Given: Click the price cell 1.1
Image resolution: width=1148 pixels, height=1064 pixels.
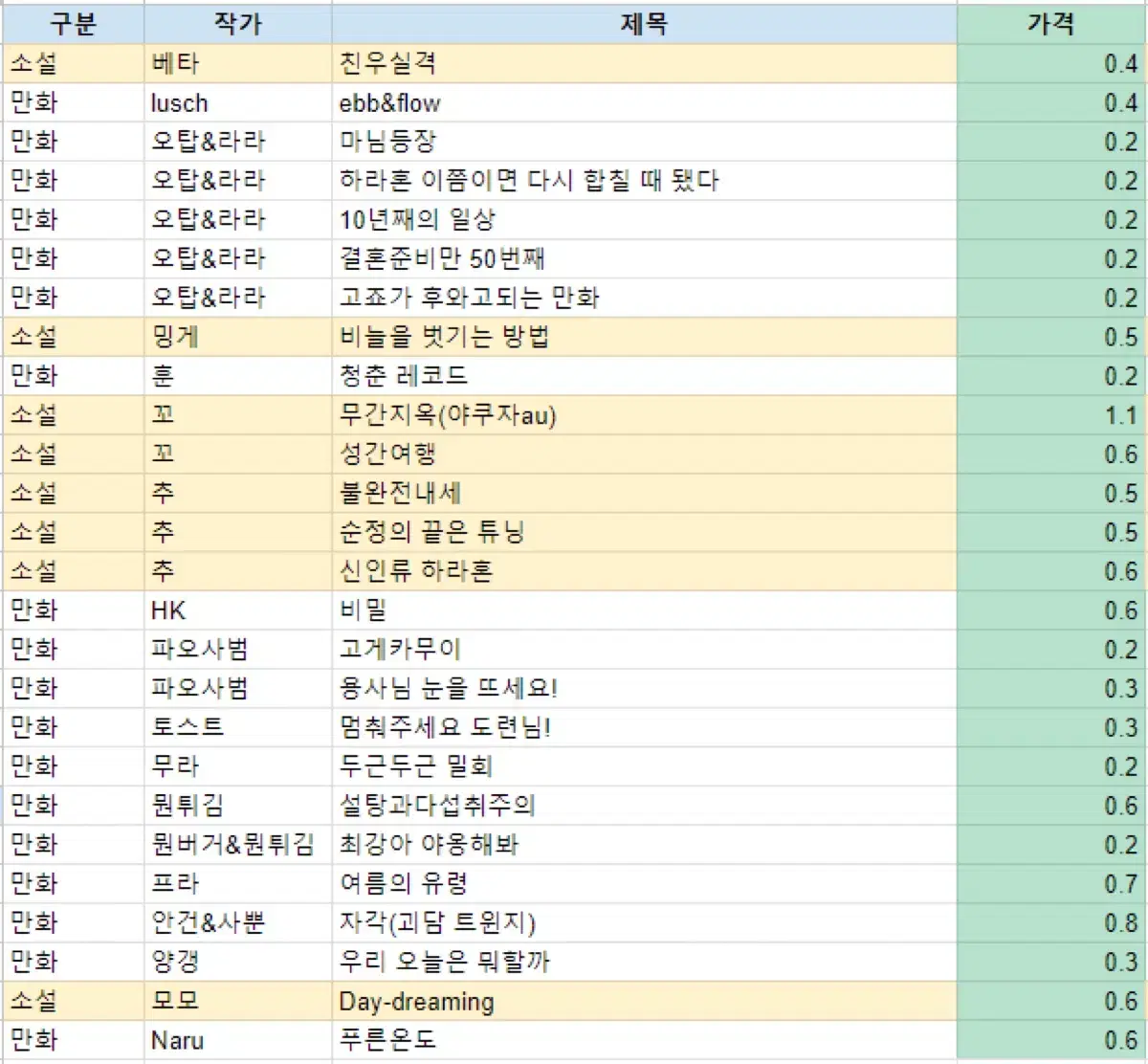Looking at the screenshot, I should click(x=1051, y=415).
